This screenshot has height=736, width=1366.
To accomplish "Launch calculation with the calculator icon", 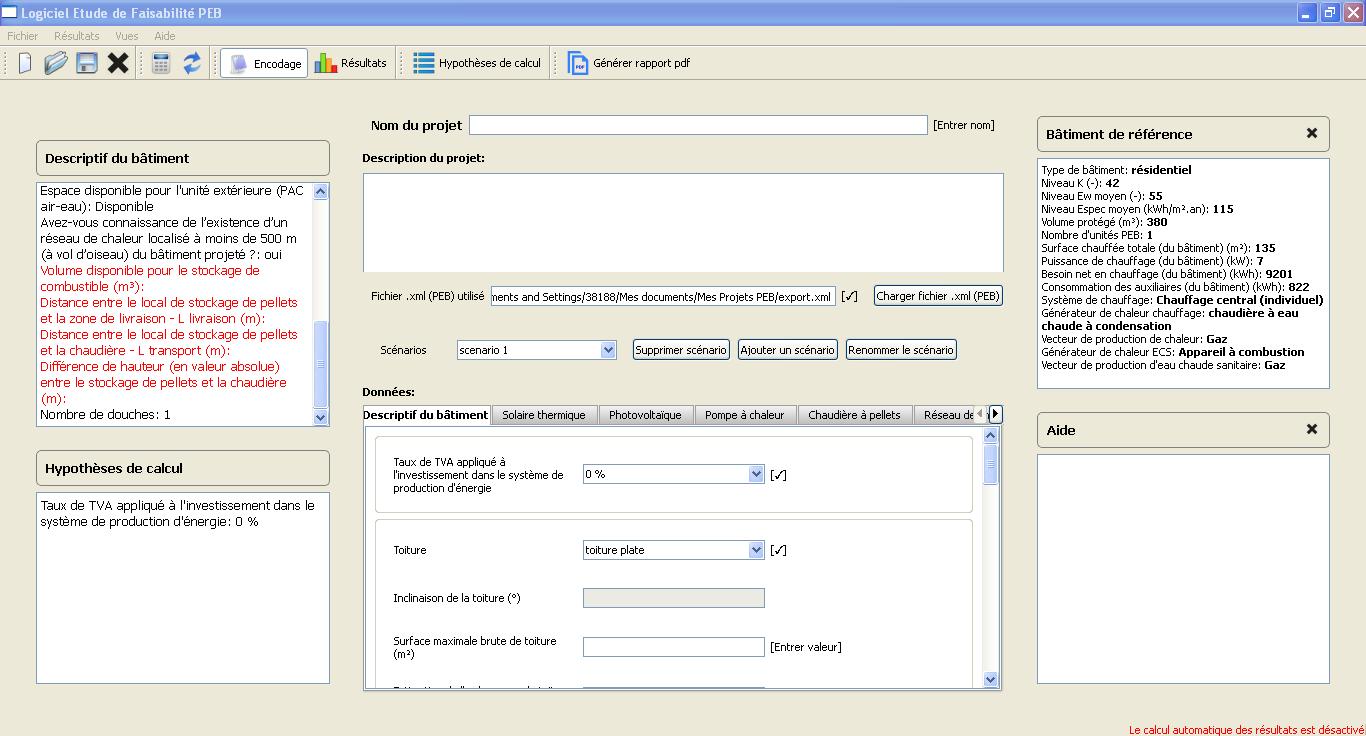I will pos(161,63).
